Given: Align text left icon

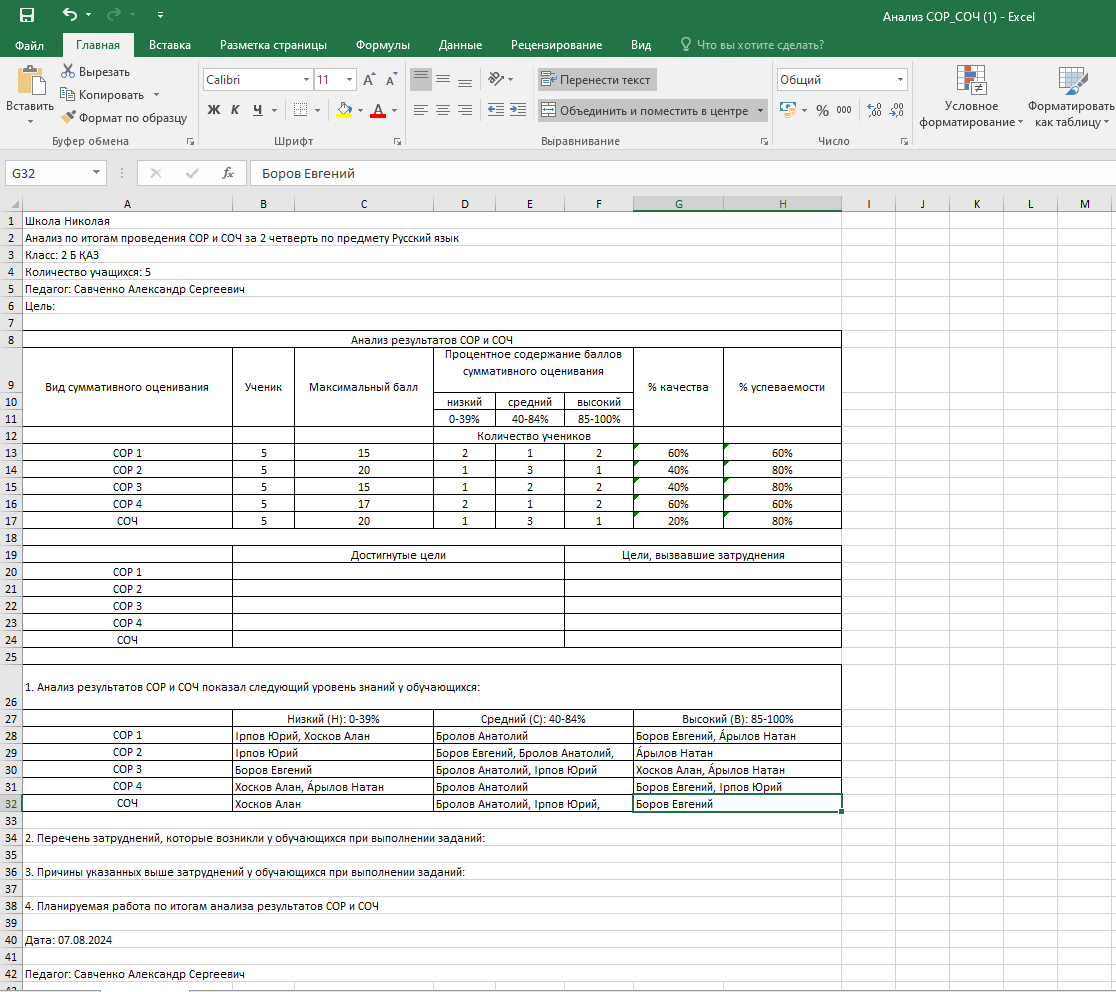Looking at the screenshot, I should click(x=421, y=110).
